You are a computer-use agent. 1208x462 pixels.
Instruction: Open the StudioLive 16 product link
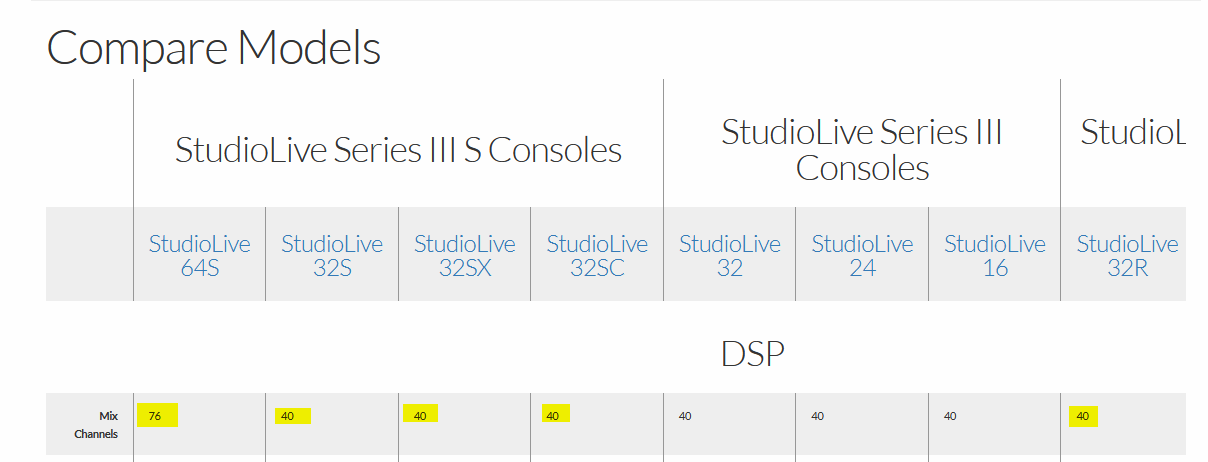tap(995, 256)
